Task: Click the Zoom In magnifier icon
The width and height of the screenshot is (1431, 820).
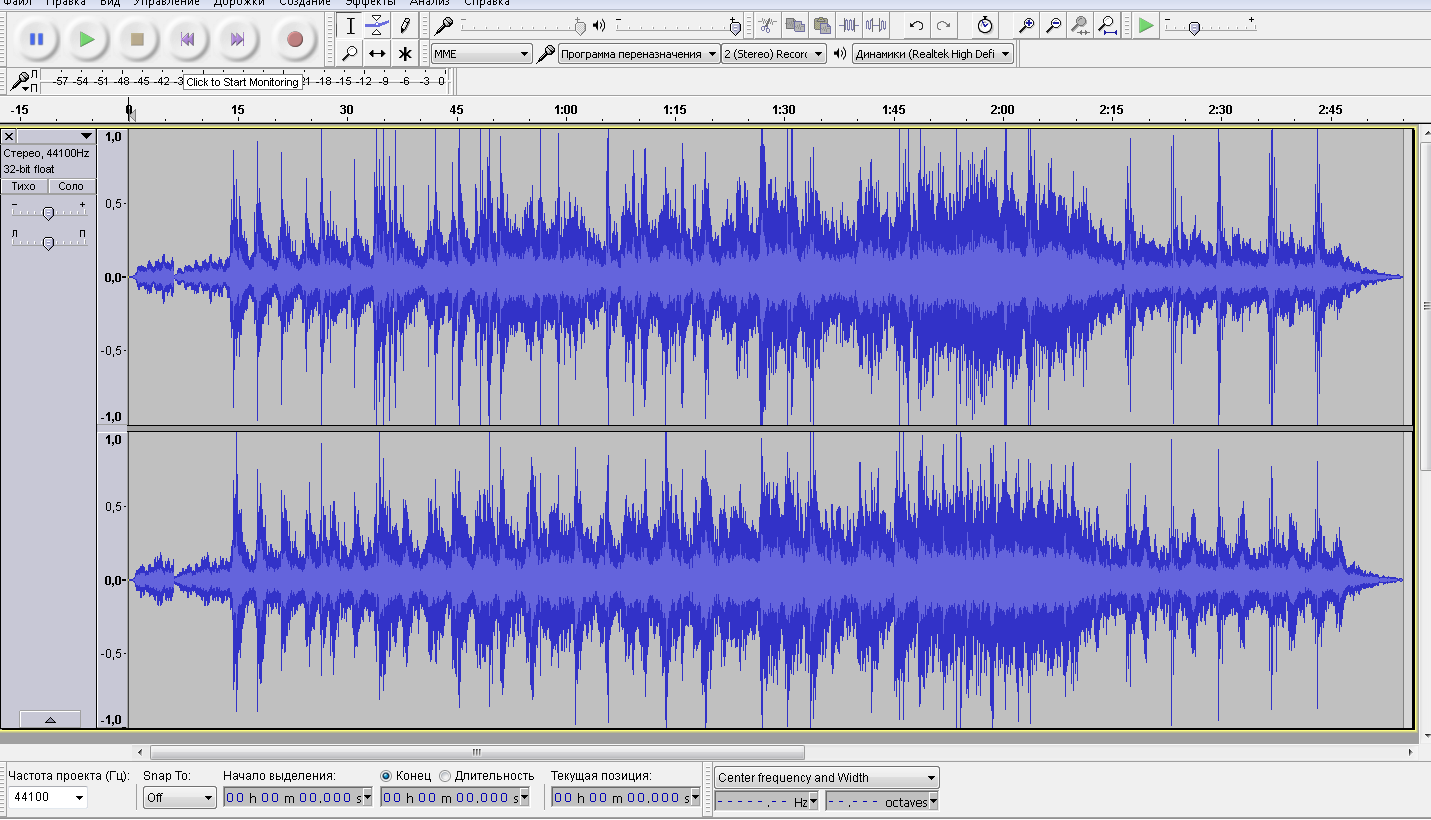Action: (x=1026, y=25)
